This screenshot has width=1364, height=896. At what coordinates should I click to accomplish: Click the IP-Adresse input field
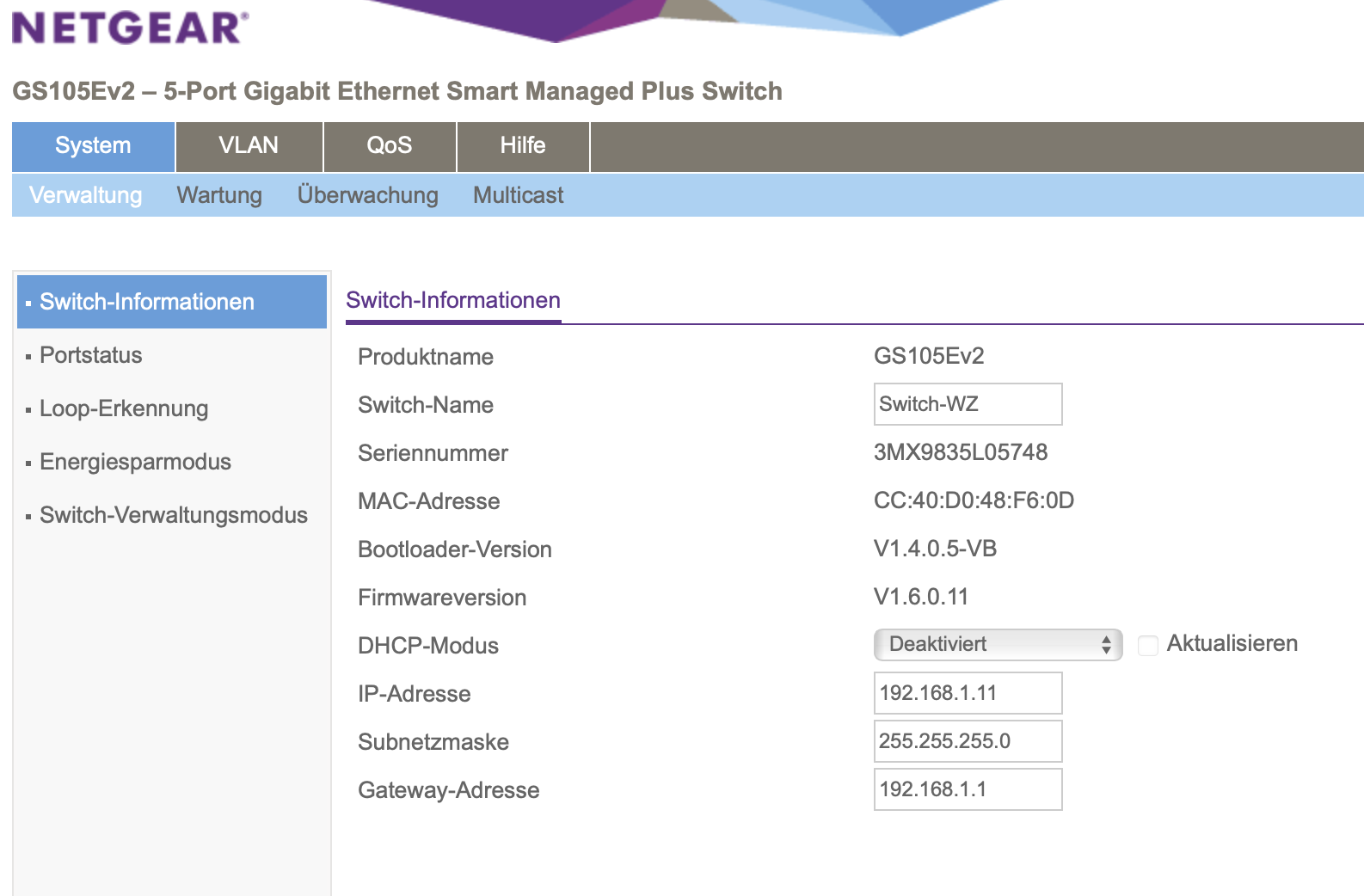point(968,693)
